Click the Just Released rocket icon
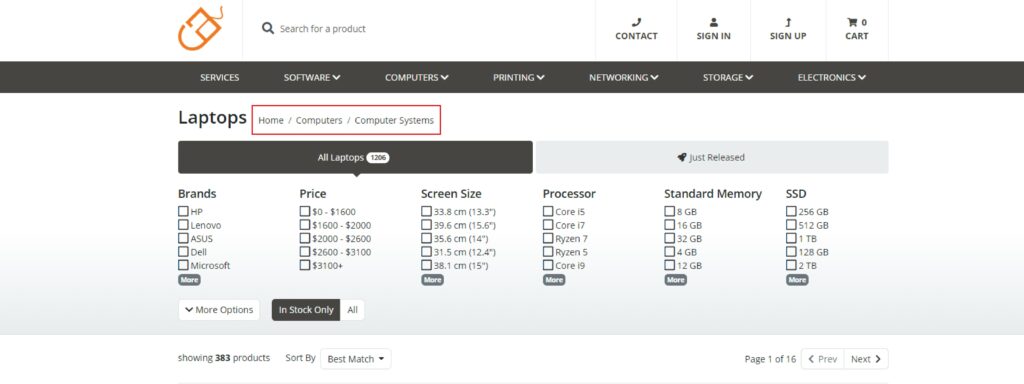This screenshot has width=1024, height=384. click(682, 157)
